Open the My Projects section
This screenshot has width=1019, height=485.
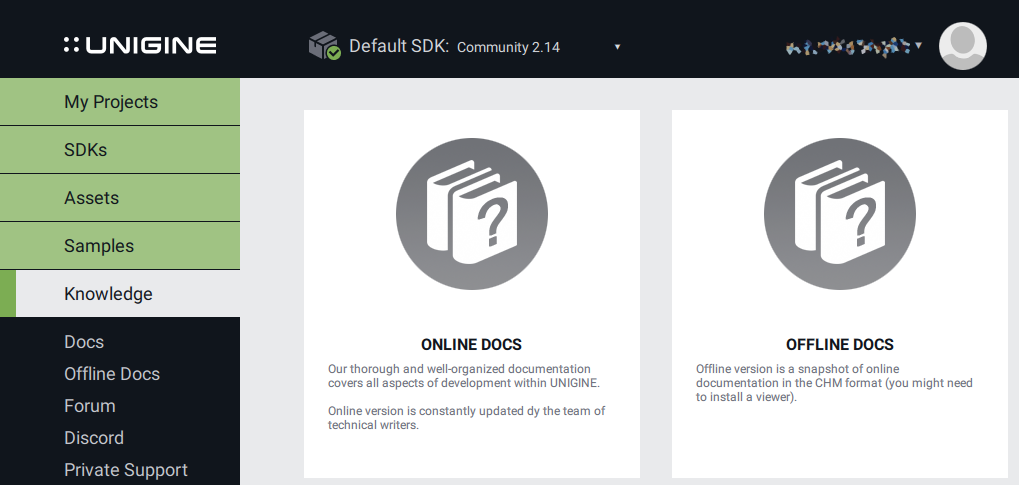120,102
